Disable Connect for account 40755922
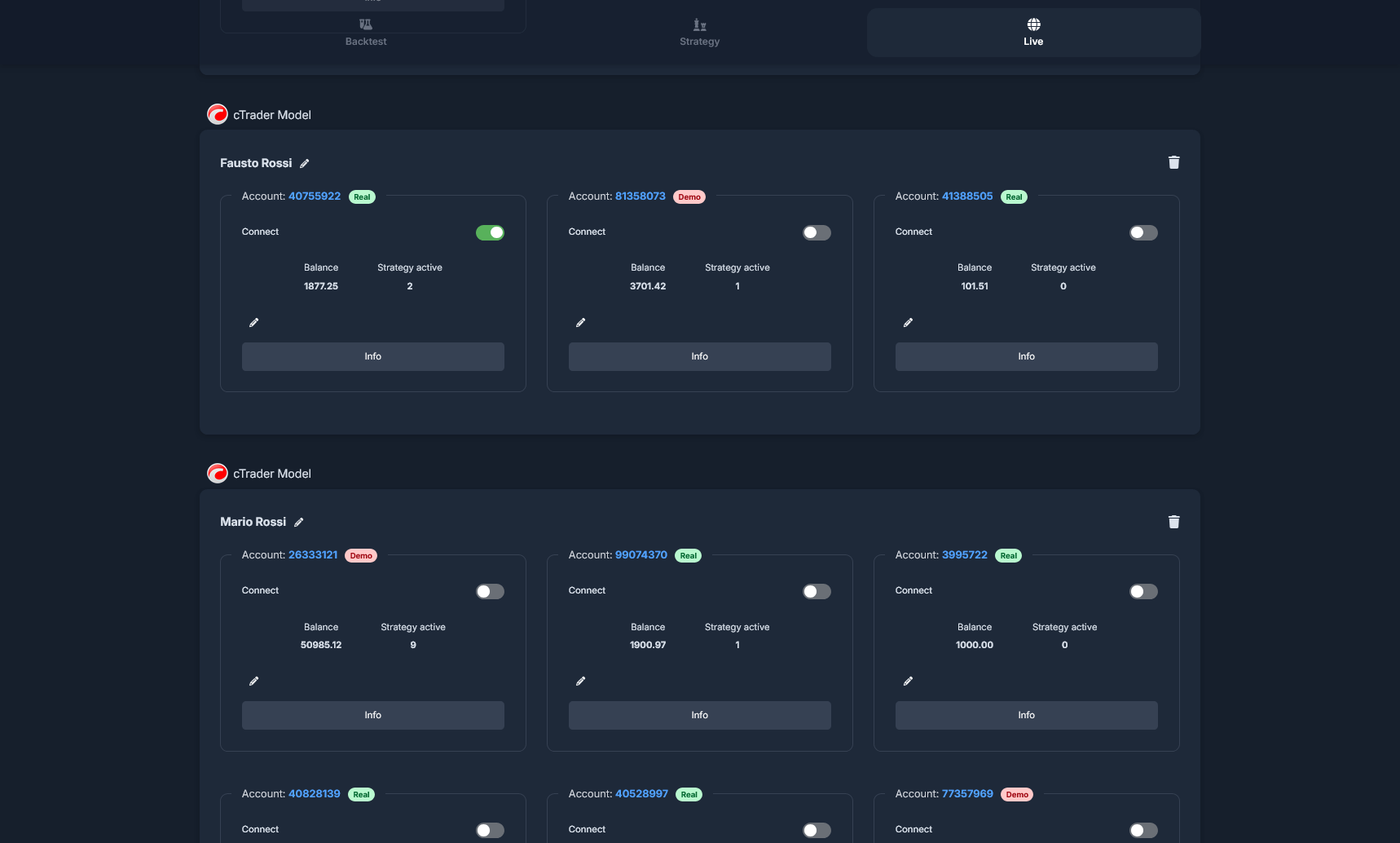The image size is (1400, 843). pyautogui.click(x=490, y=232)
